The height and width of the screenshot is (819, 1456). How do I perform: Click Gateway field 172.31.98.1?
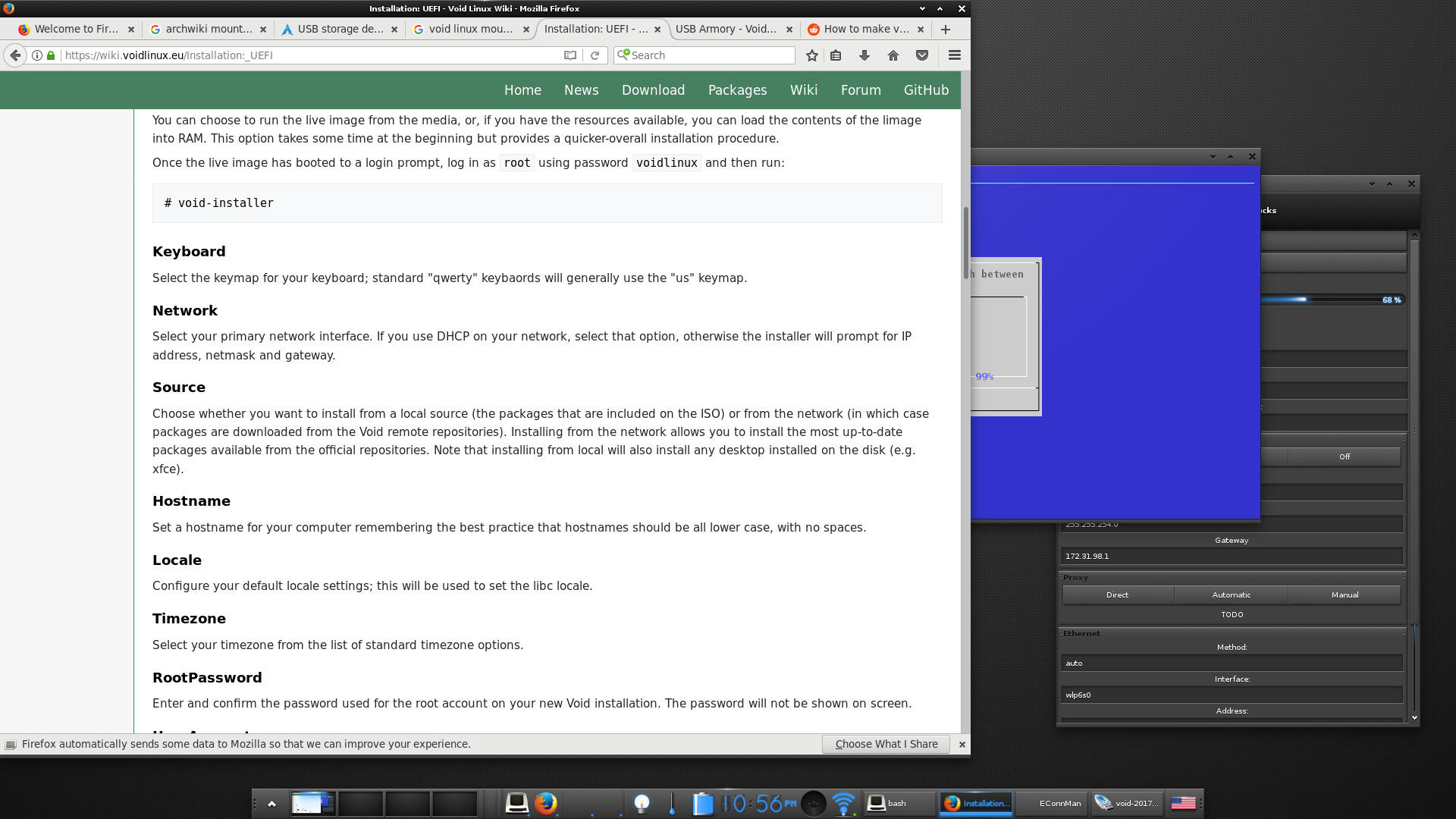pyautogui.click(x=1232, y=557)
